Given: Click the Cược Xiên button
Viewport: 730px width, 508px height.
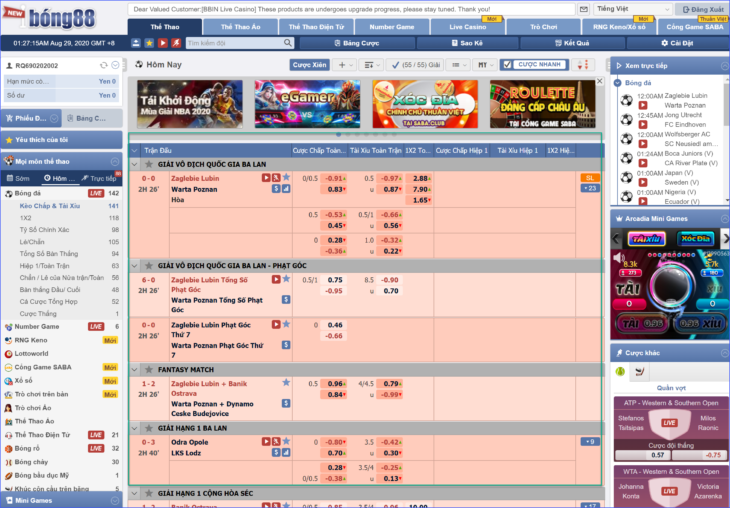Looking at the screenshot, I should 310,65.
